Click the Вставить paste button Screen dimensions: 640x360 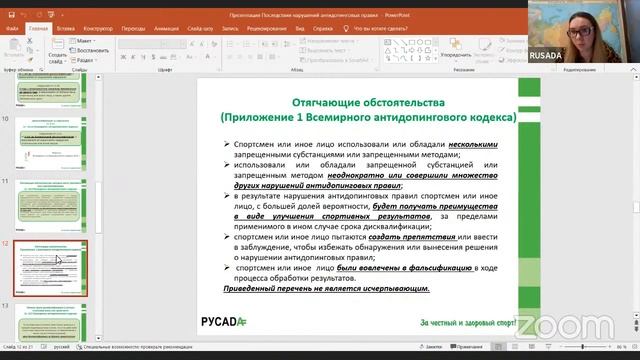(14, 48)
